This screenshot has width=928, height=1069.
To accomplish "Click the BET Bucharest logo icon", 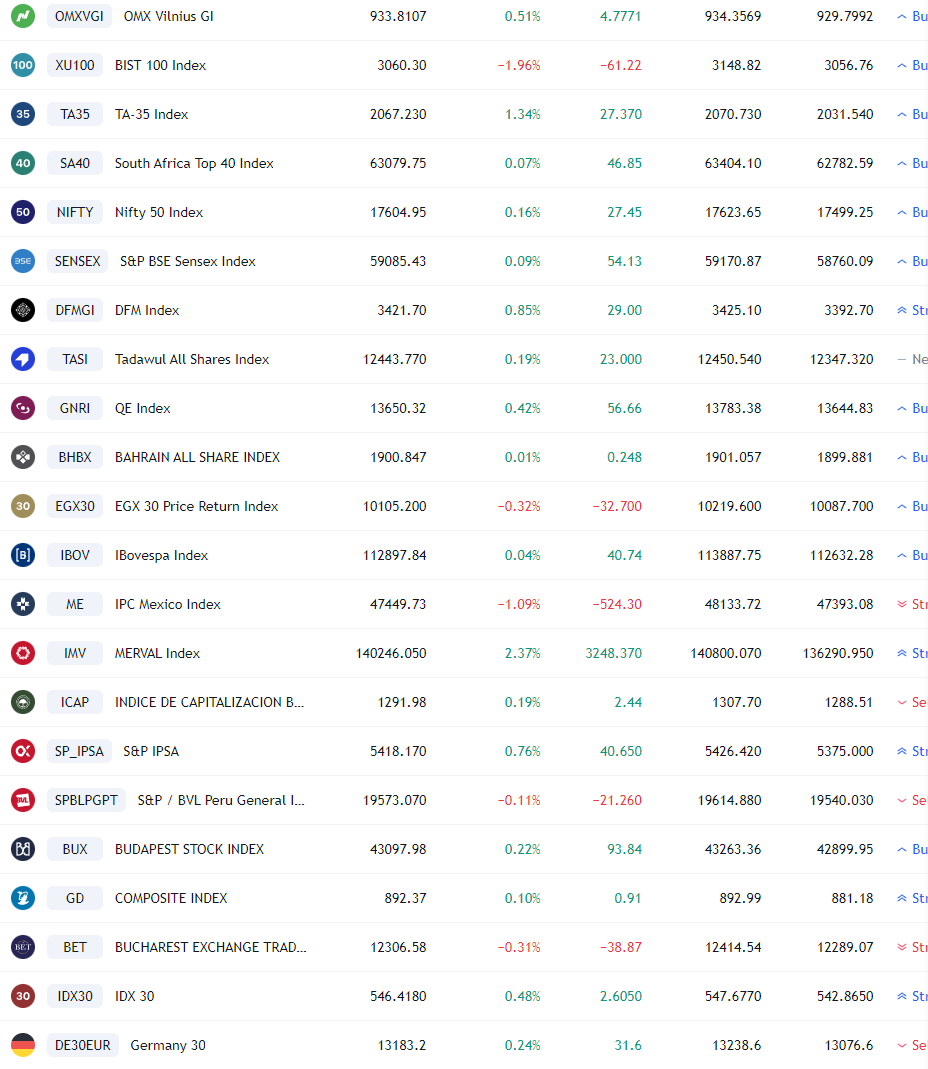I will click(x=23, y=948).
